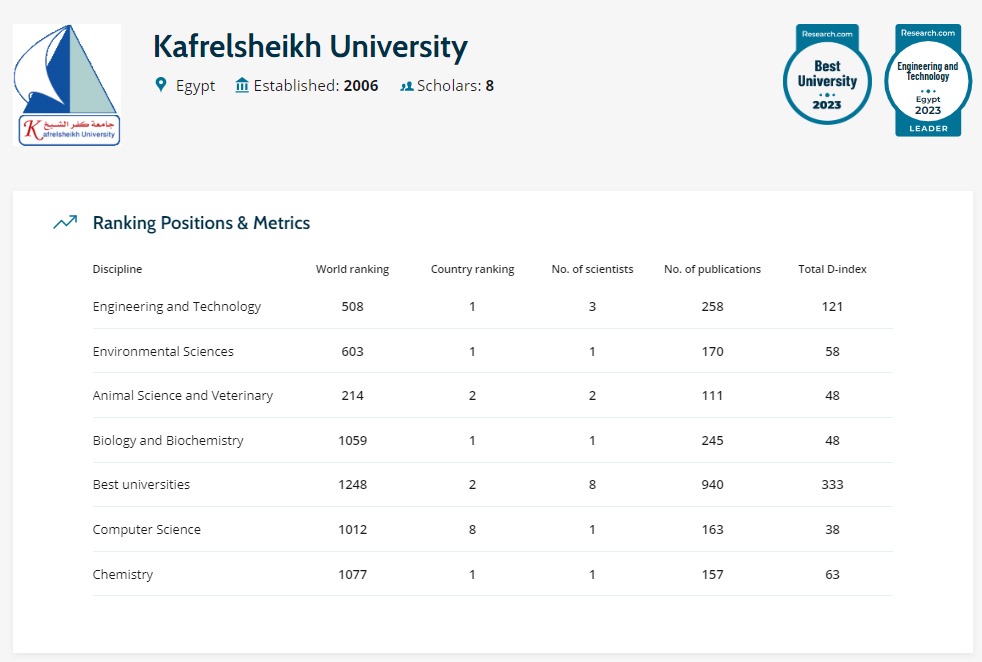This screenshot has height=662, width=982.
Task: Select Animal Science and Veterinary discipline
Action: pos(182,396)
